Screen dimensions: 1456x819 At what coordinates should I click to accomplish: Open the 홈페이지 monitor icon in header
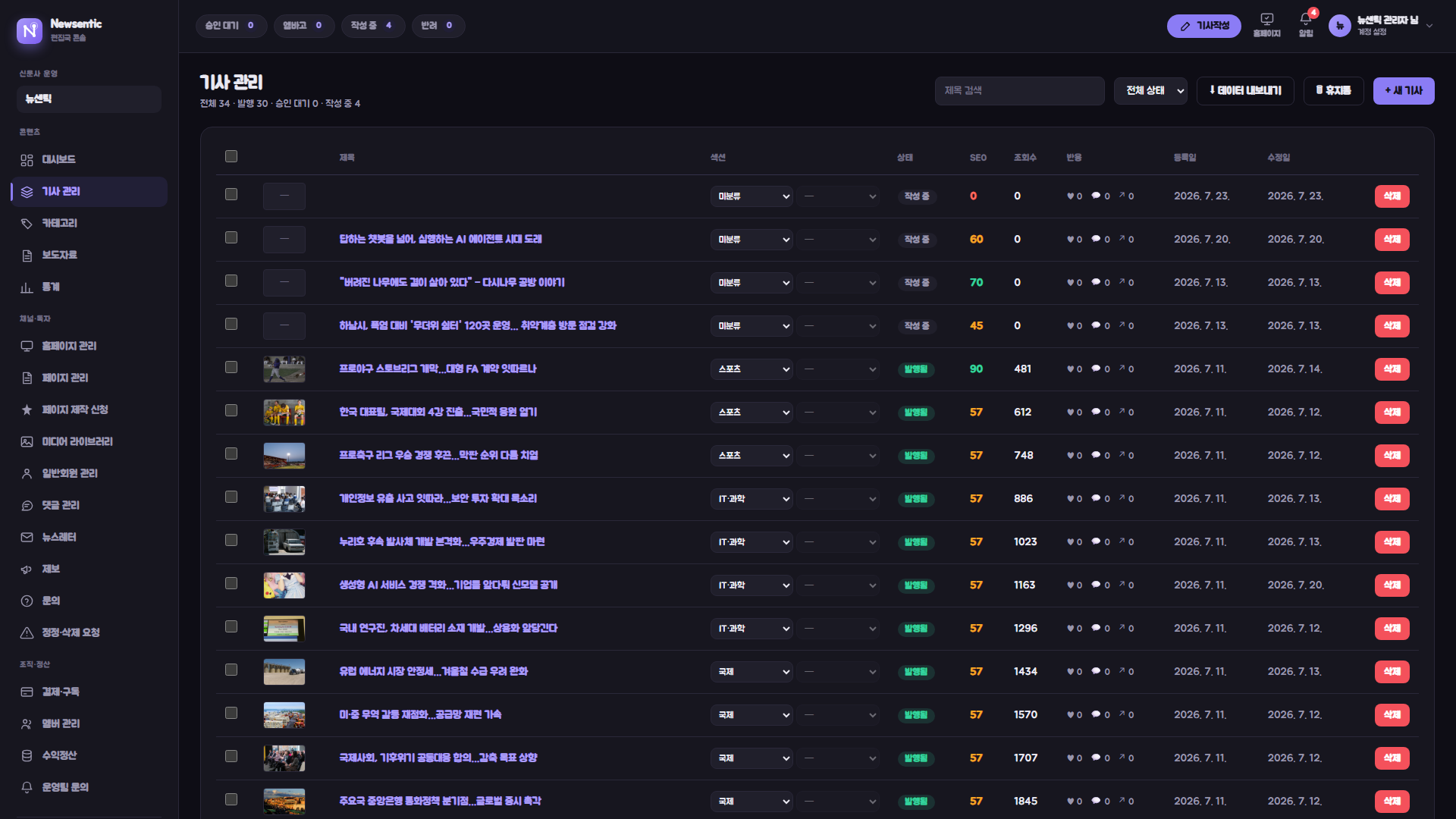point(1266,20)
